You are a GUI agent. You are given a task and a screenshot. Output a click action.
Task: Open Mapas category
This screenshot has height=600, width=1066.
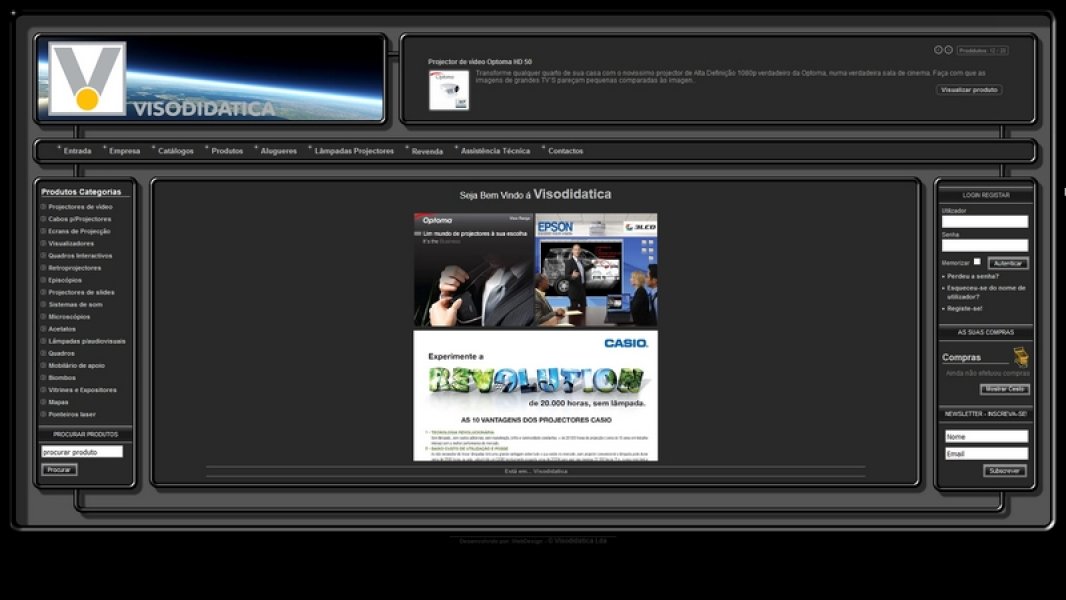click(x=58, y=402)
